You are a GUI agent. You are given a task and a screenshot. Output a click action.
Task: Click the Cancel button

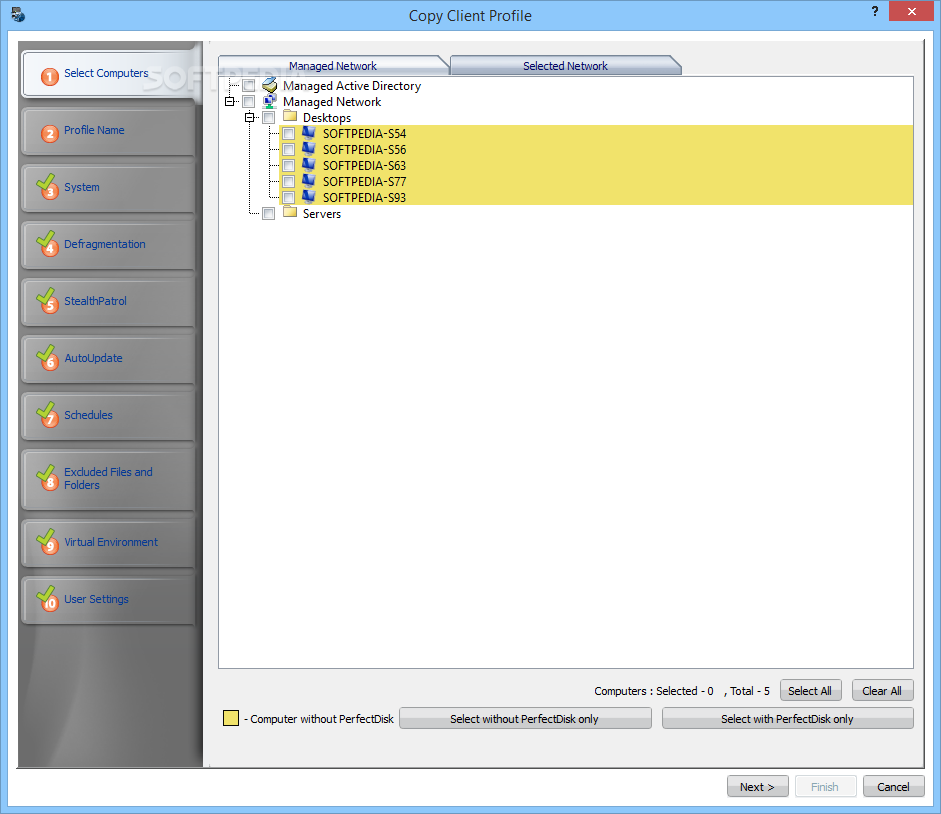[x=894, y=786]
